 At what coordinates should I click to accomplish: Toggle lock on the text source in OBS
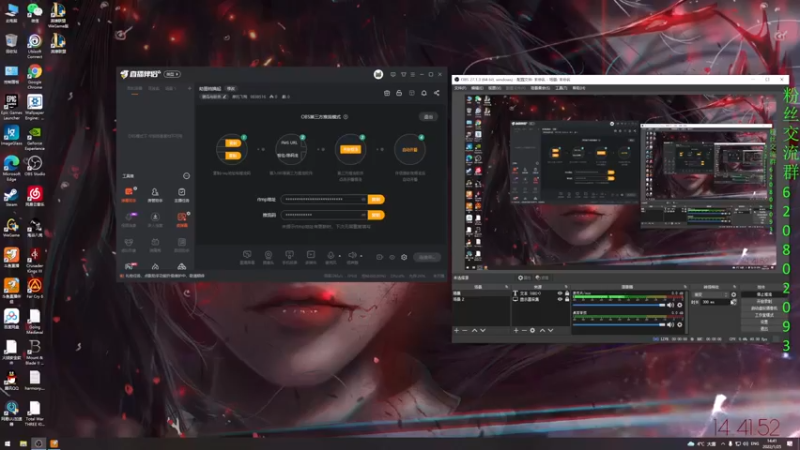tap(566, 293)
